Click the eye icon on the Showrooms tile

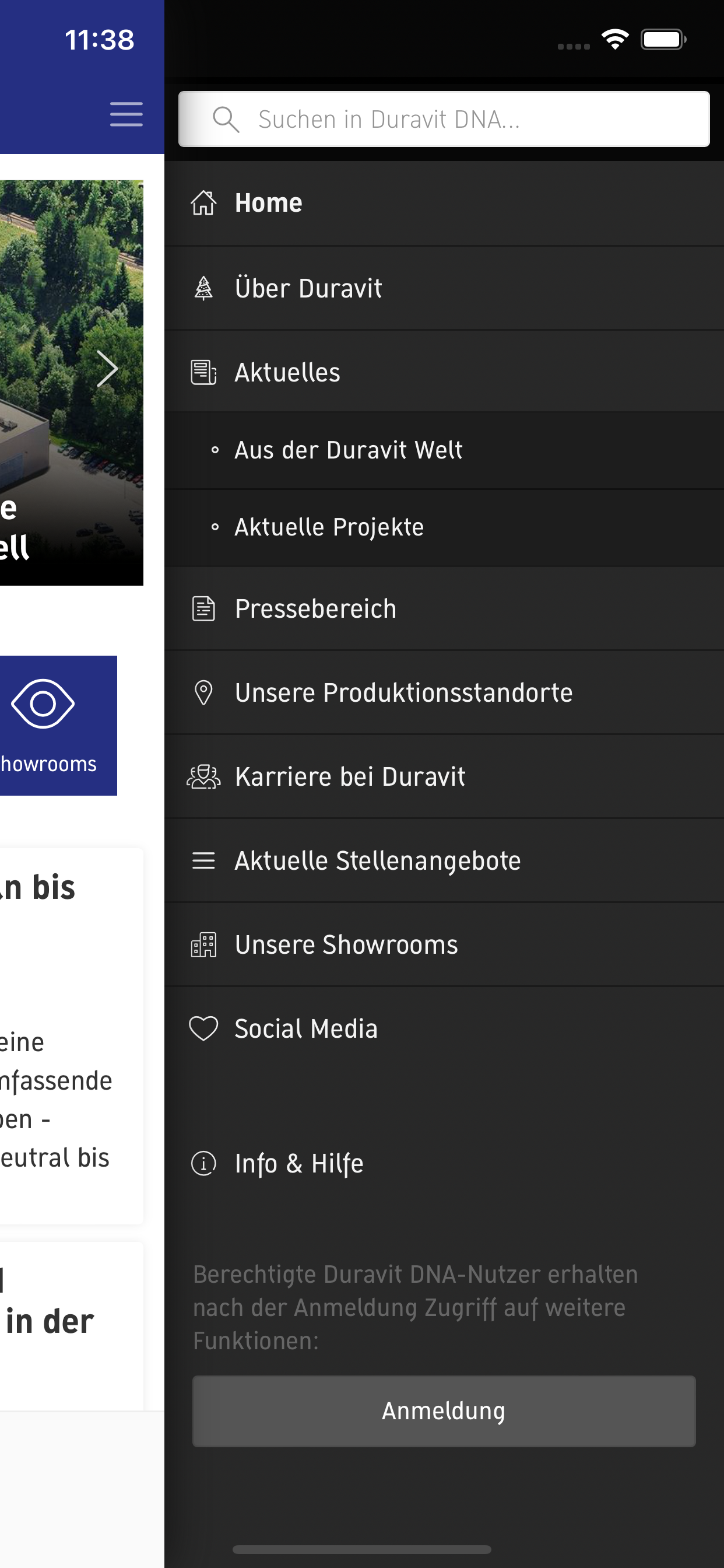(43, 703)
